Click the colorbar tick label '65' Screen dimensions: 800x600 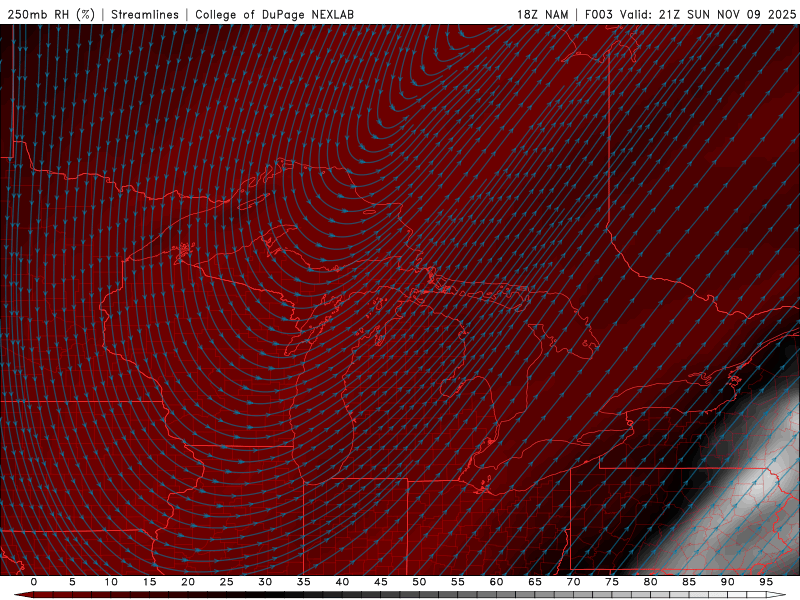tap(535, 582)
